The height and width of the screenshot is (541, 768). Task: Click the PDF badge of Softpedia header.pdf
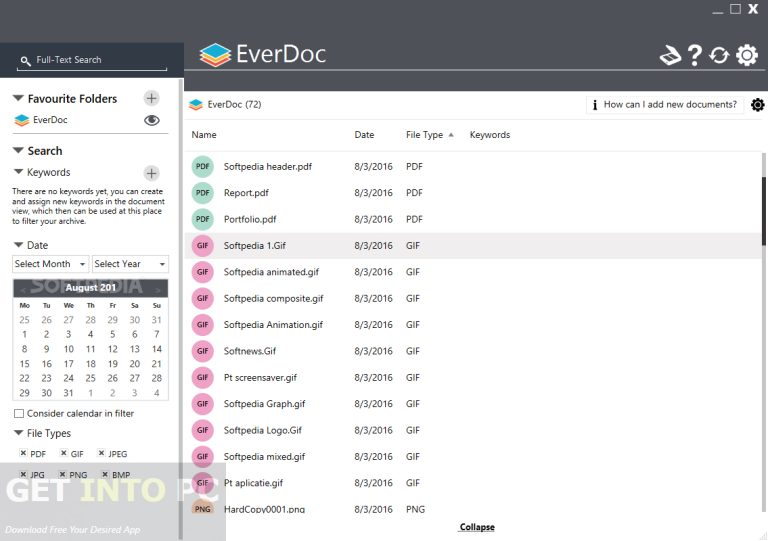[202, 166]
